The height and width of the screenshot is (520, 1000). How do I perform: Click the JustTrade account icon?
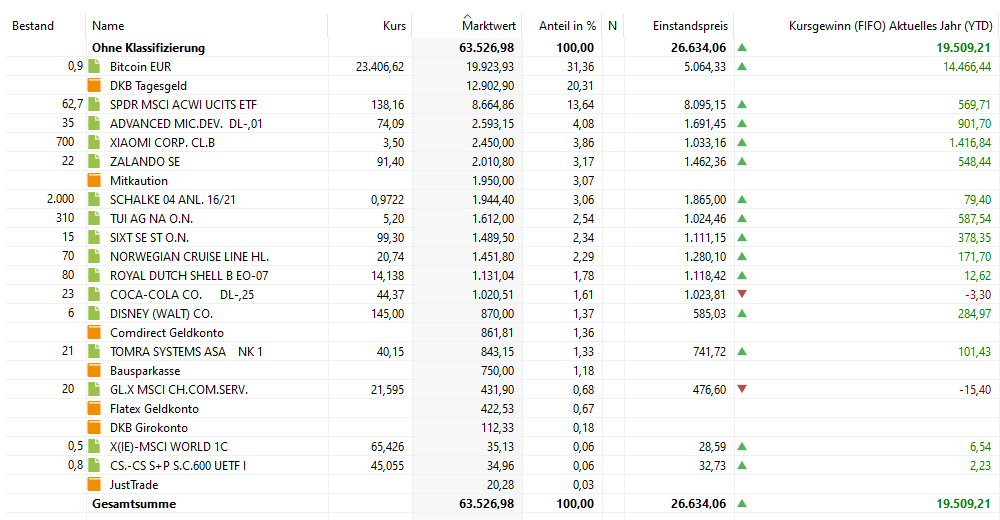(95, 484)
